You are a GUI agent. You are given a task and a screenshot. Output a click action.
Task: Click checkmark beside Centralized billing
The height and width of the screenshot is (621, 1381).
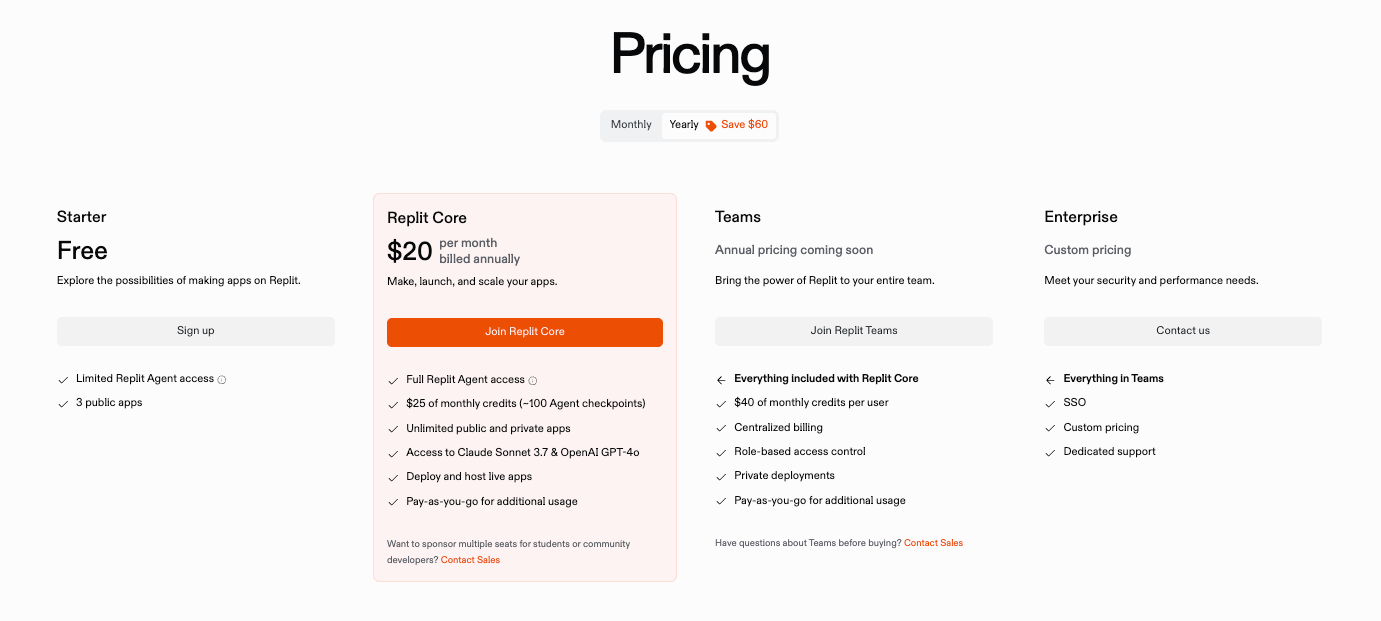click(x=721, y=429)
